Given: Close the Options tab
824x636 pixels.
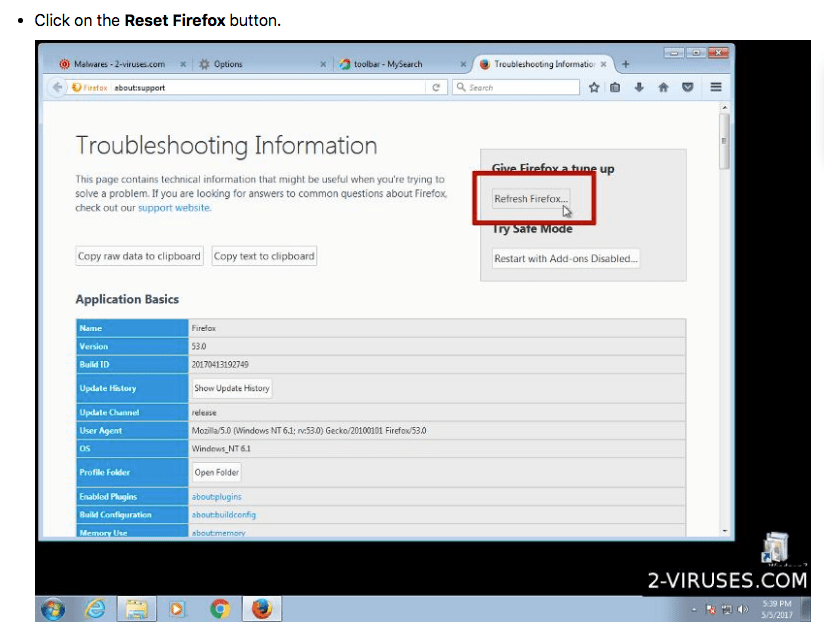Looking at the screenshot, I should tap(323, 64).
